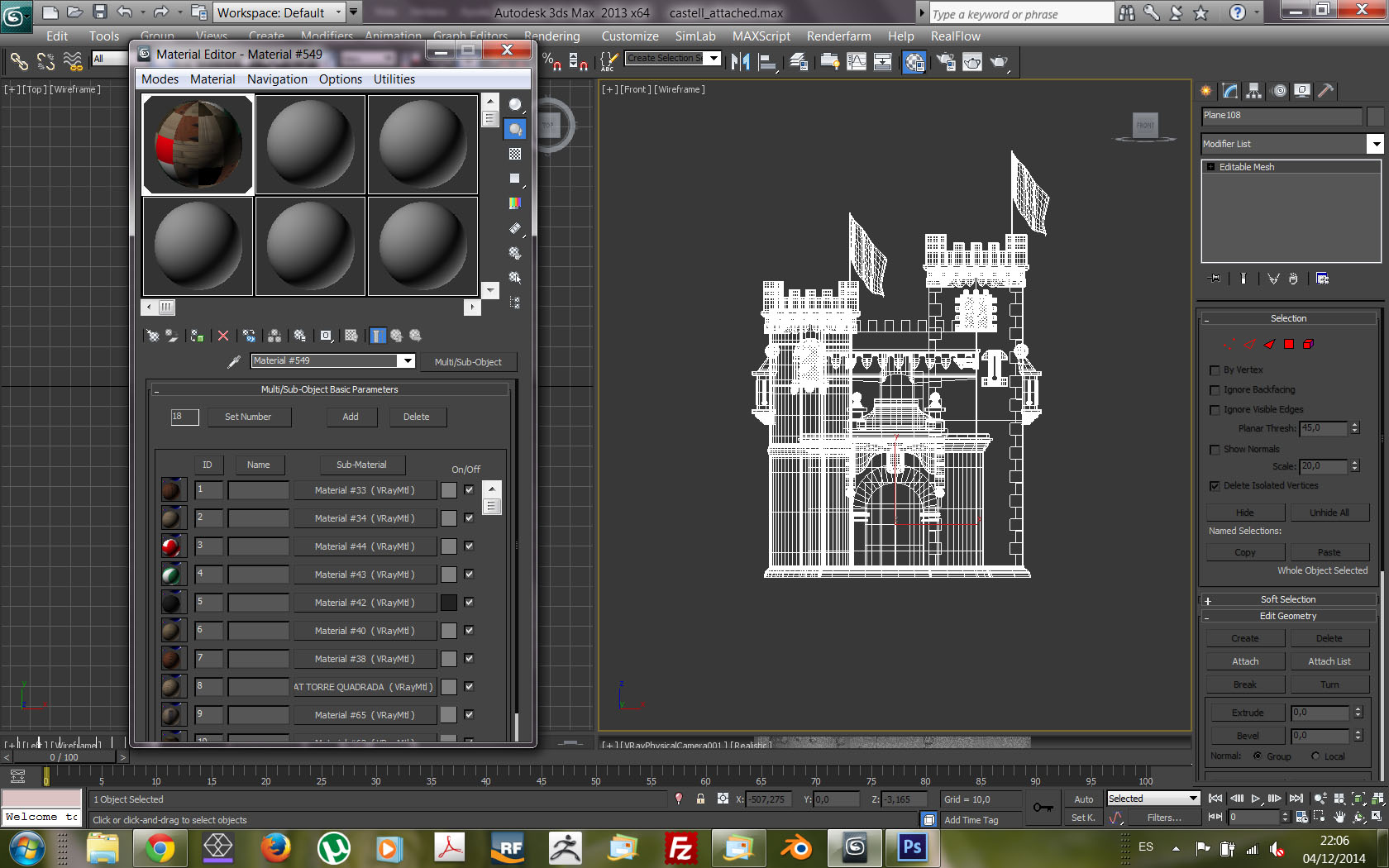This screenshot has height=868, width=1389.
Task: Open the MAXScript menu
Action: tap(761, 36)
